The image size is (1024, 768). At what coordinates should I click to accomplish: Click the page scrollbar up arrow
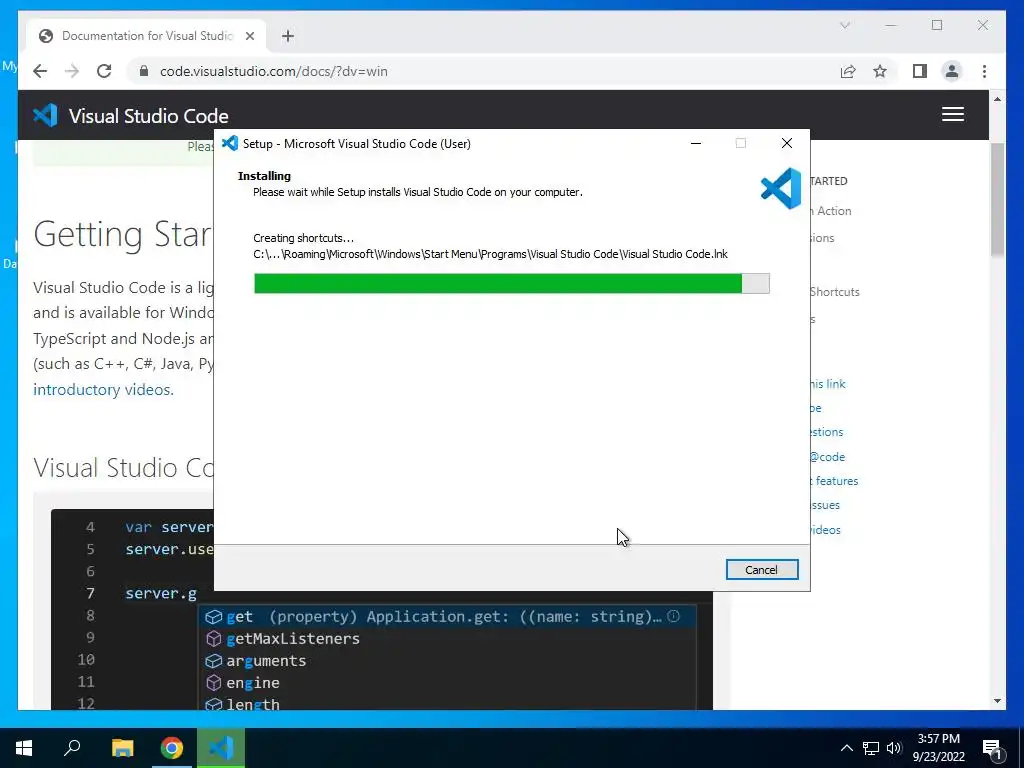pos(997,99)
